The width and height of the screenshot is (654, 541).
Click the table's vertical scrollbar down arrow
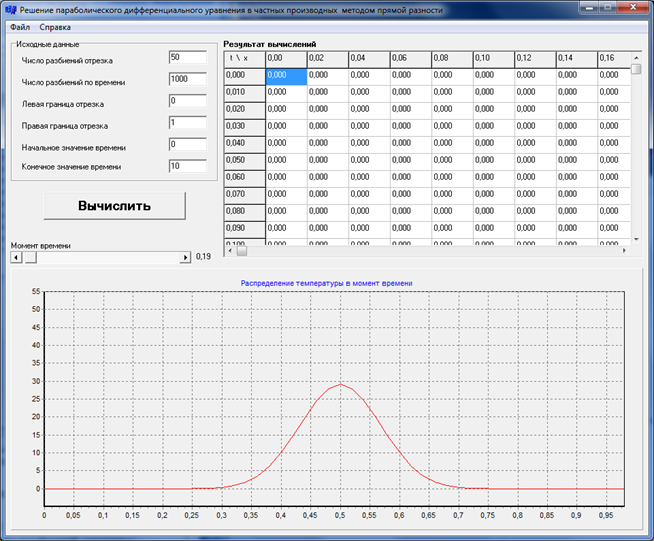(636, 239)
